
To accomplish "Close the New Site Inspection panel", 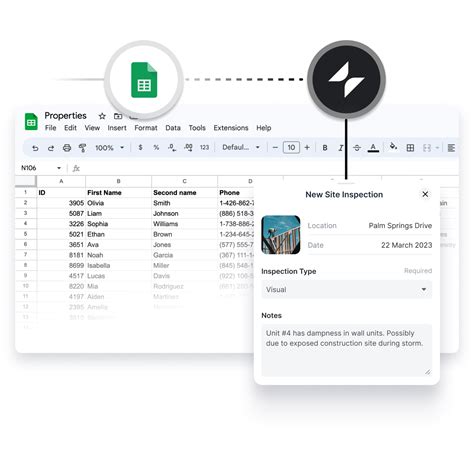I will (425, 194).
